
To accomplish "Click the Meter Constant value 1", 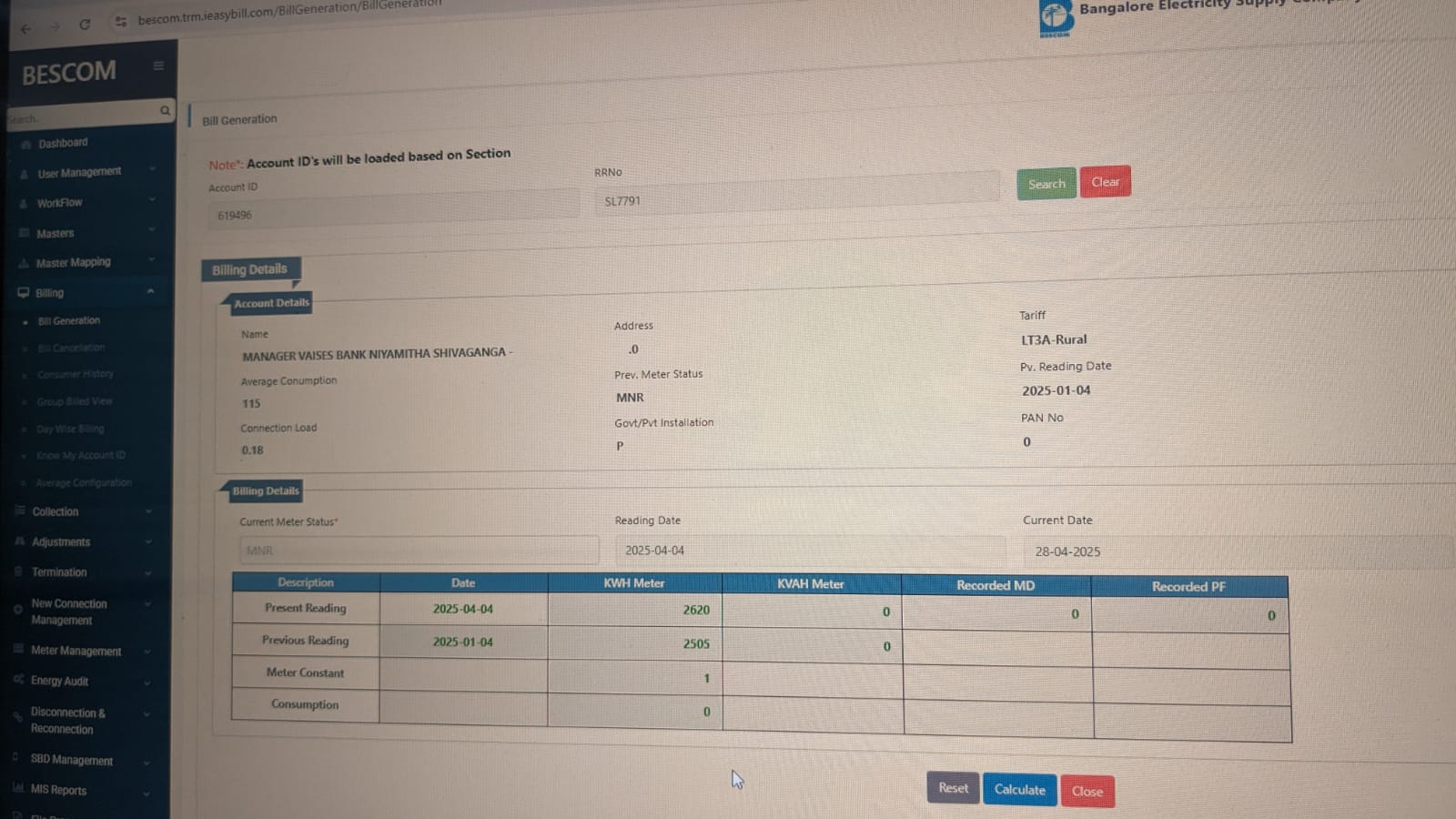I will point(706,678).
